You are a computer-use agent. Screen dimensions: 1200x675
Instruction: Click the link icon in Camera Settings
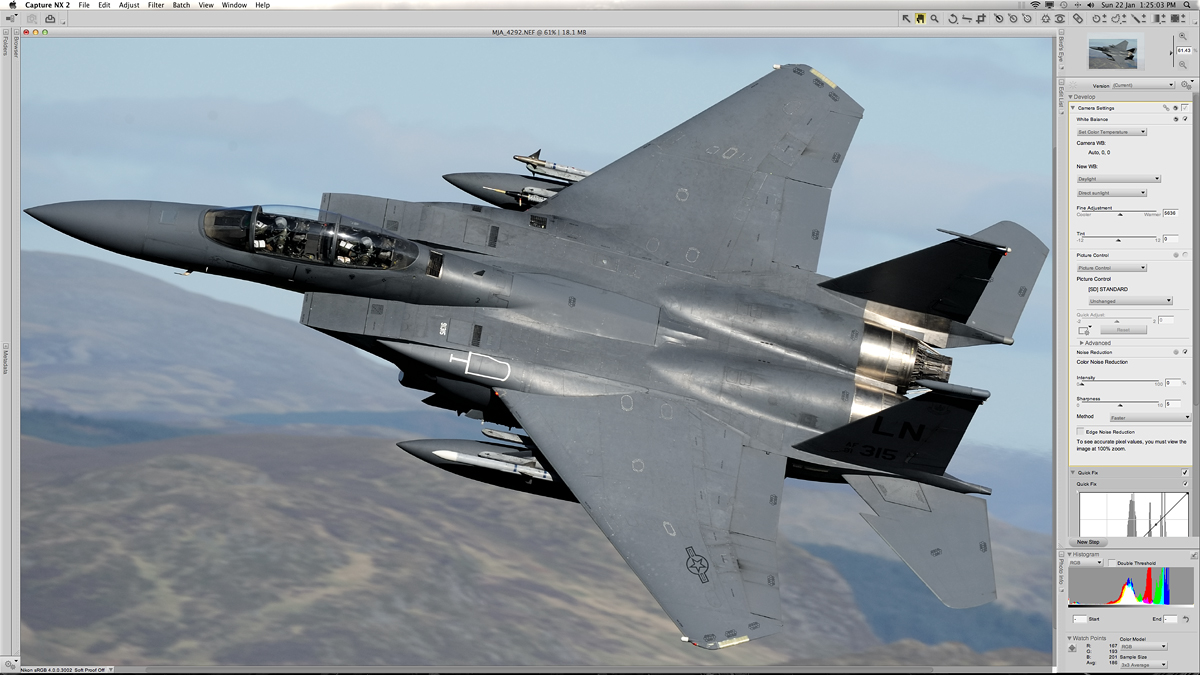[1166, 108]
